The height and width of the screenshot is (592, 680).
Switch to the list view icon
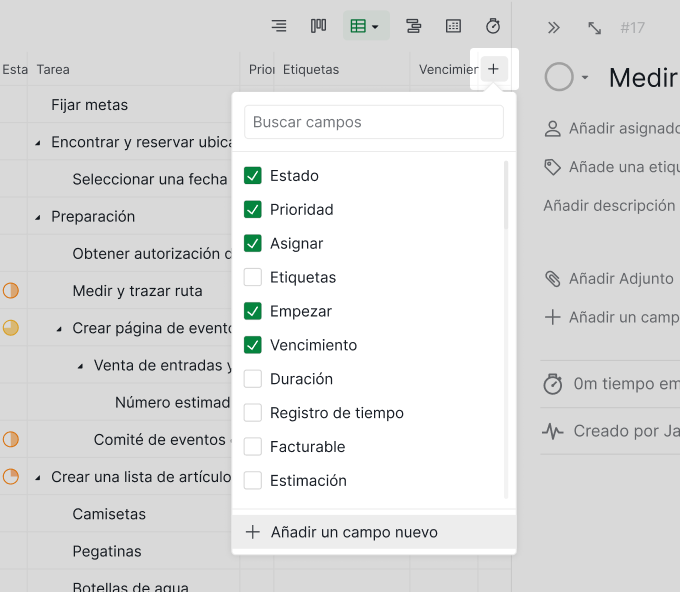point(279,26)
